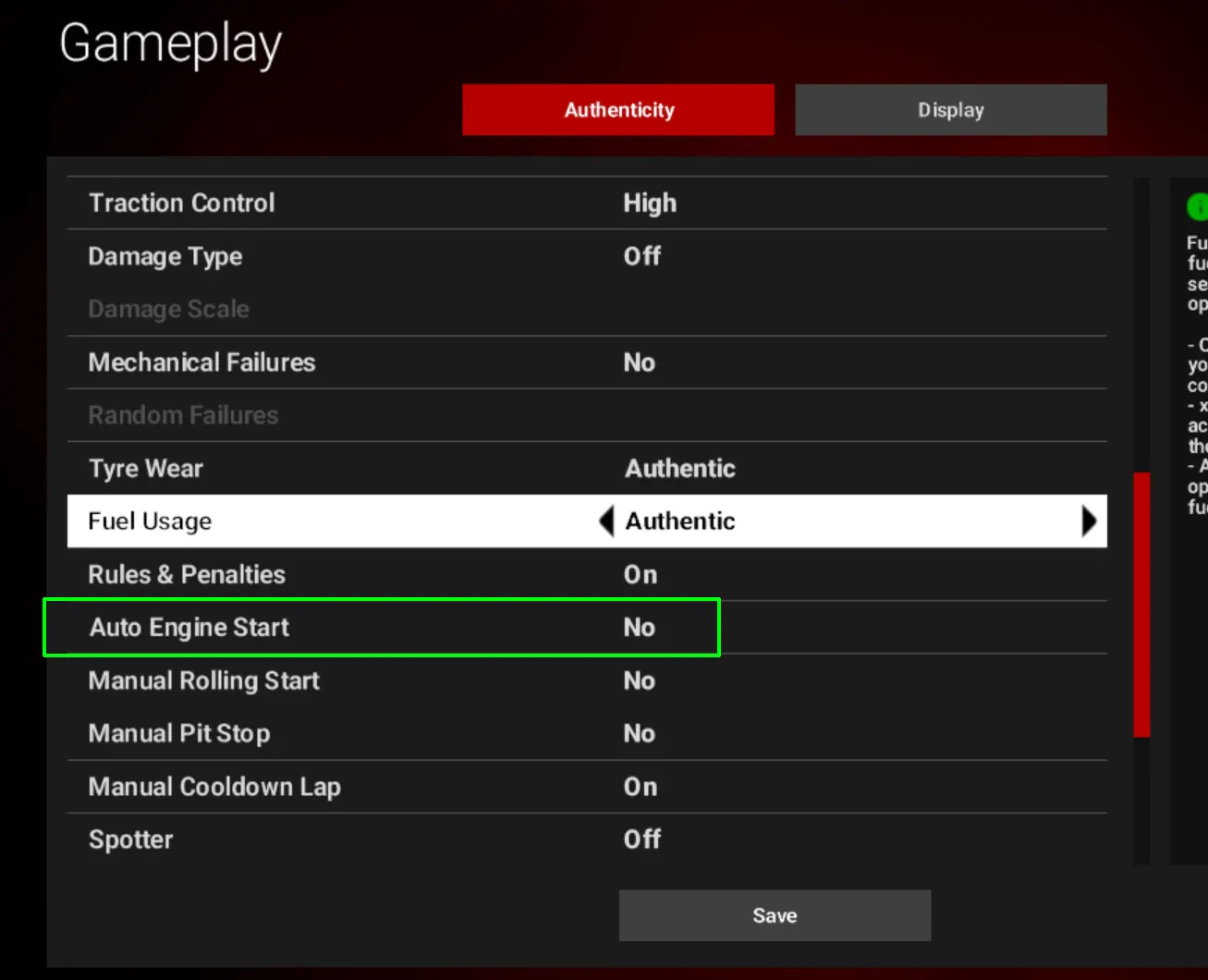The height and width of the screenshot is (980, 1208).
Task: Select the Manual Cooldown Lap setting
Action: coord(587,787)
